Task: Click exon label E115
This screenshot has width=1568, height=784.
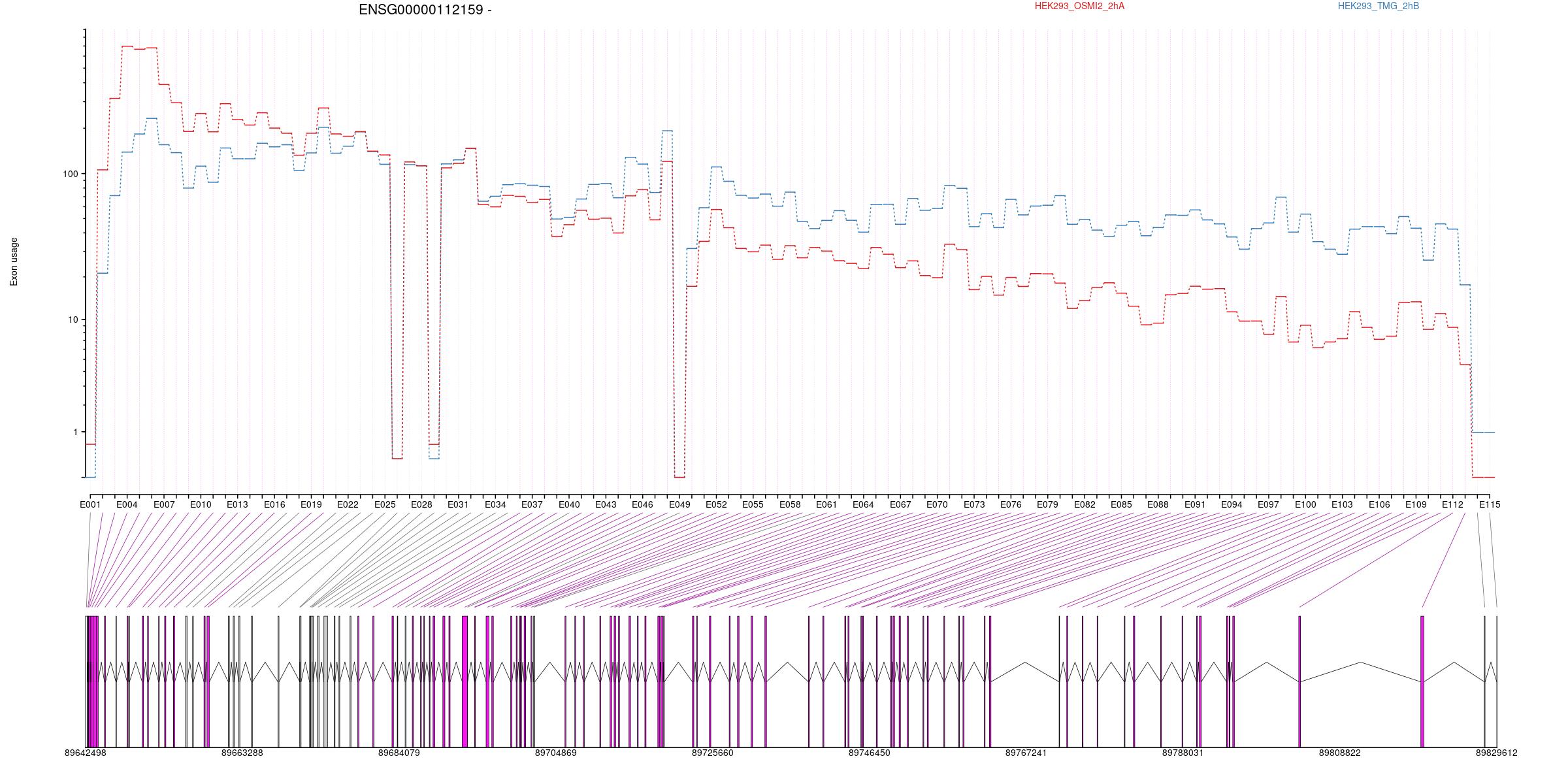Action: 1490,504
